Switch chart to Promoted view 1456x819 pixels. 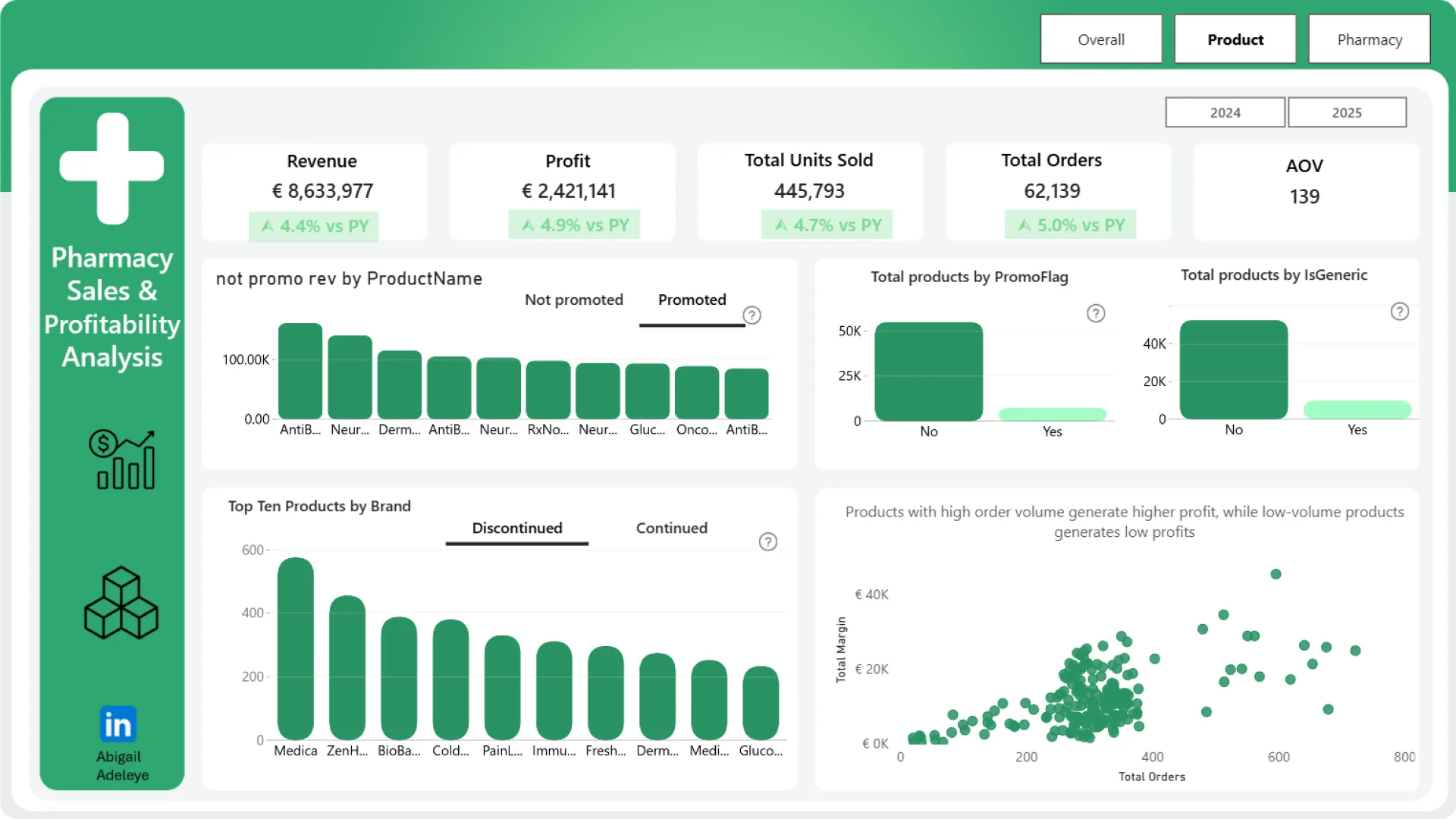[x=692, y=300]
